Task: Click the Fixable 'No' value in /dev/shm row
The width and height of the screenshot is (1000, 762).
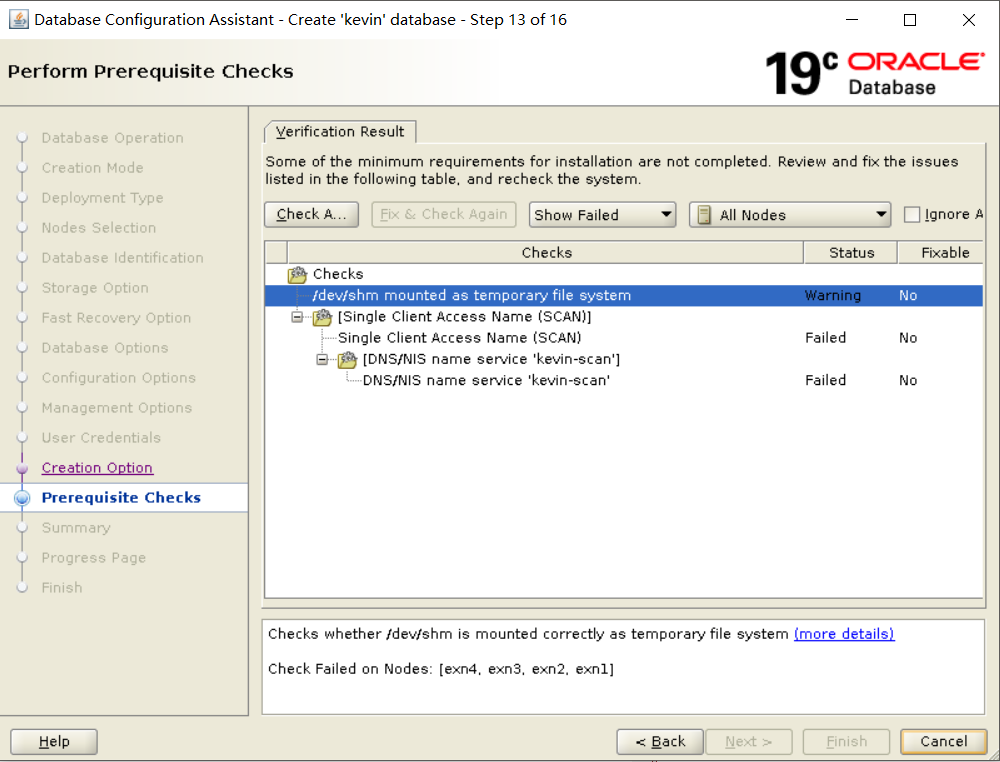Action: (908, 296)
